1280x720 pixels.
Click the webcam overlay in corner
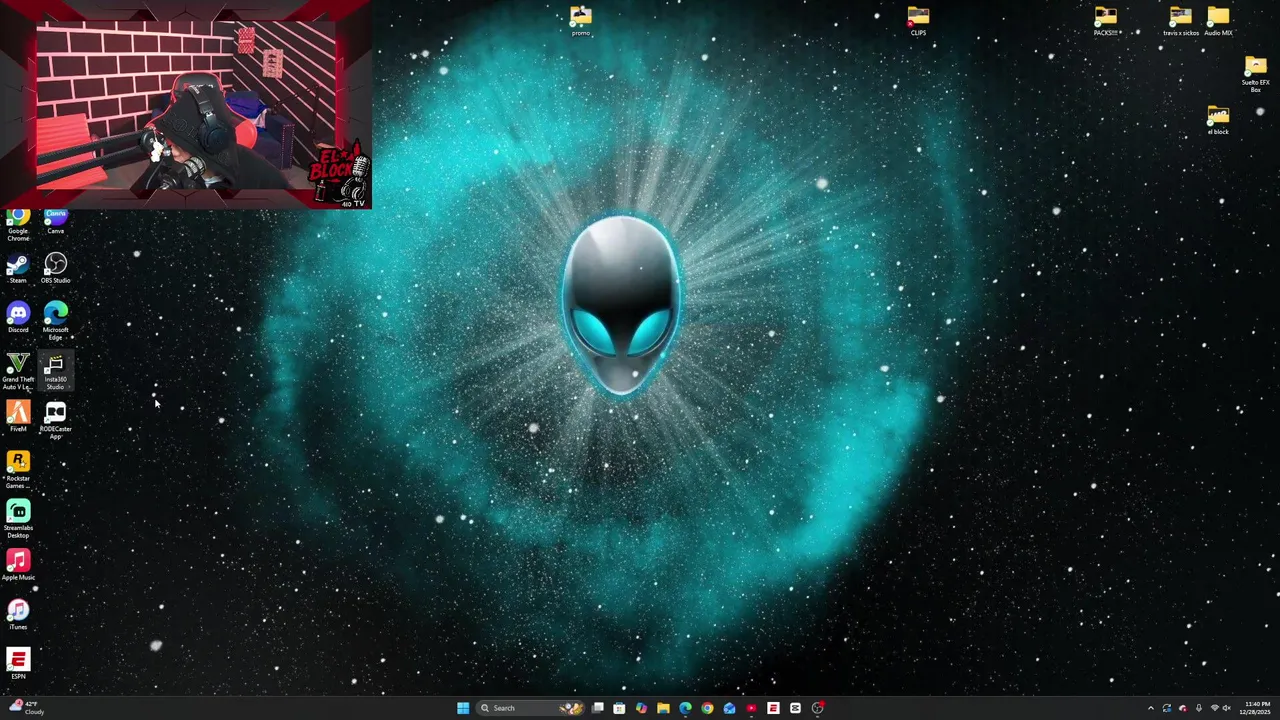(x=186, y=105)
